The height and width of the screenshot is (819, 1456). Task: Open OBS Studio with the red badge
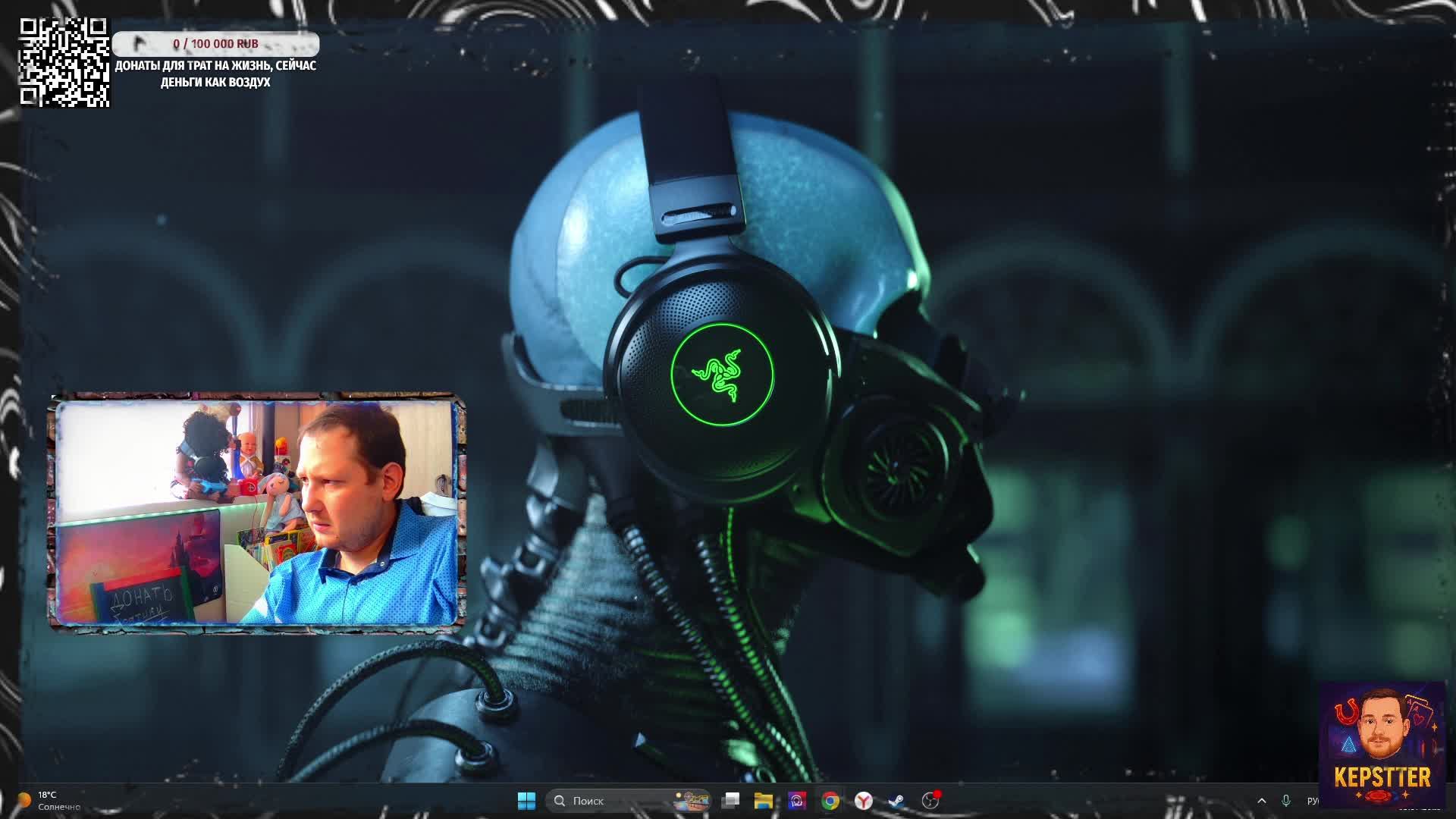coord(930,801)
